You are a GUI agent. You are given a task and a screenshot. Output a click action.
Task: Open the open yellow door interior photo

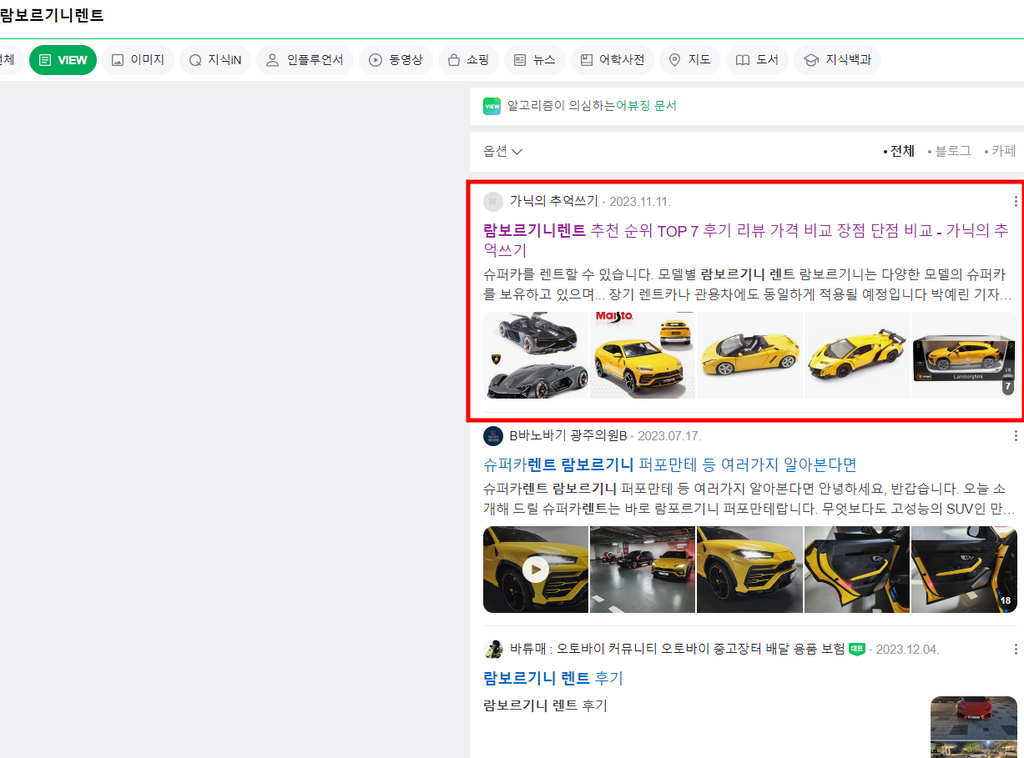tap(857, 569)
